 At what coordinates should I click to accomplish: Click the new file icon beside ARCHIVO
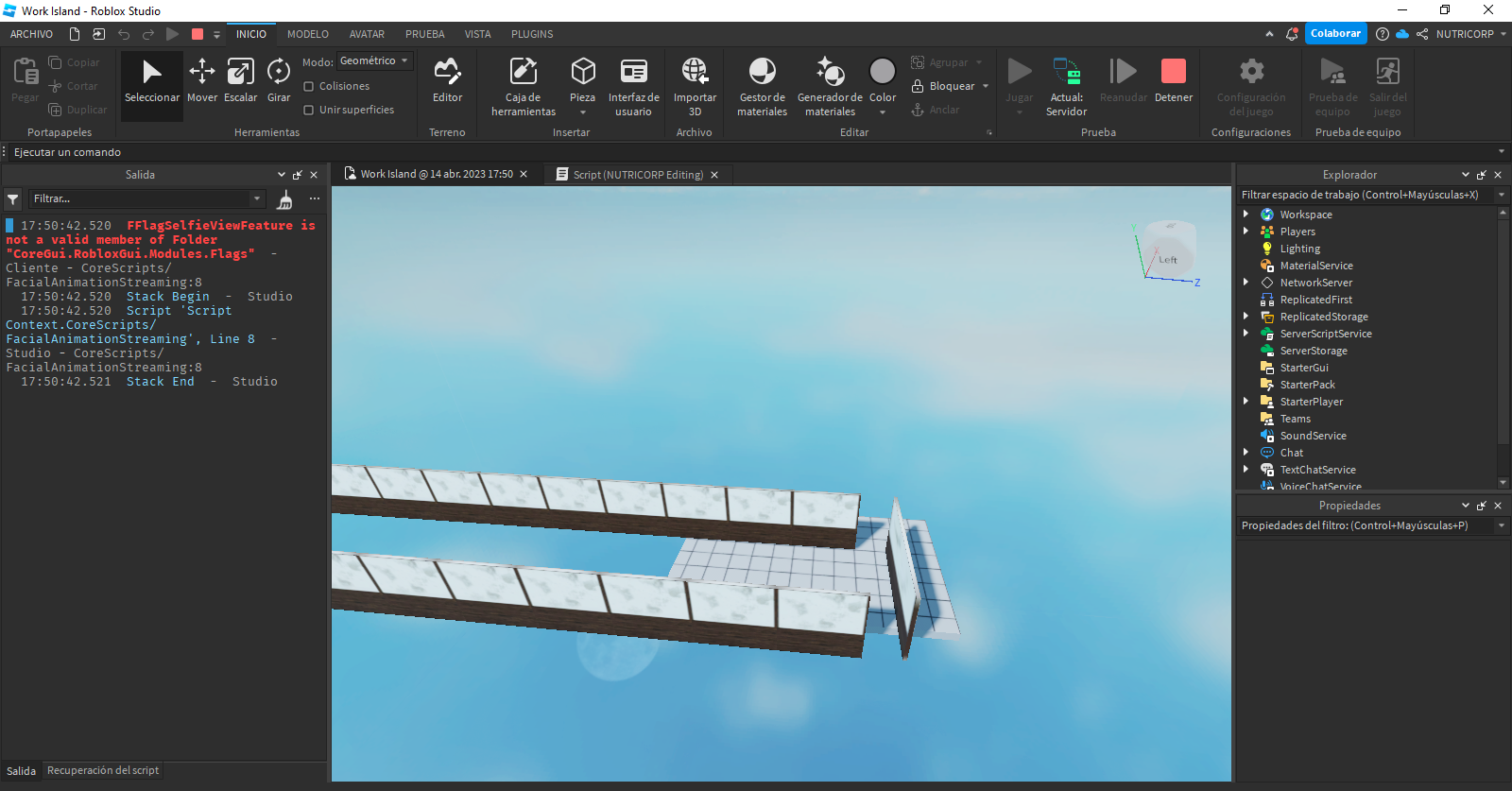coord(75,34)
